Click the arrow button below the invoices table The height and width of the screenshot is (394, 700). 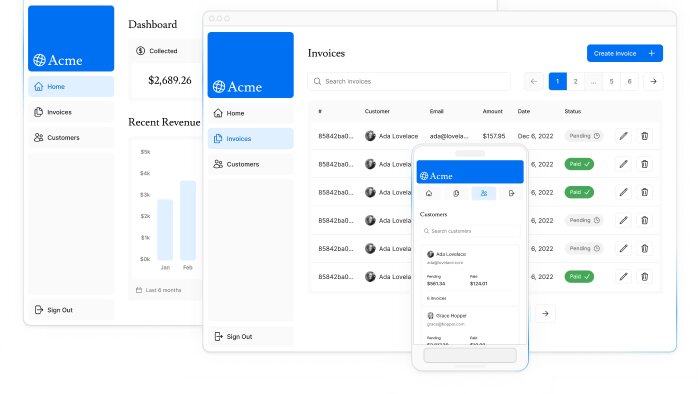pos(545,314)
